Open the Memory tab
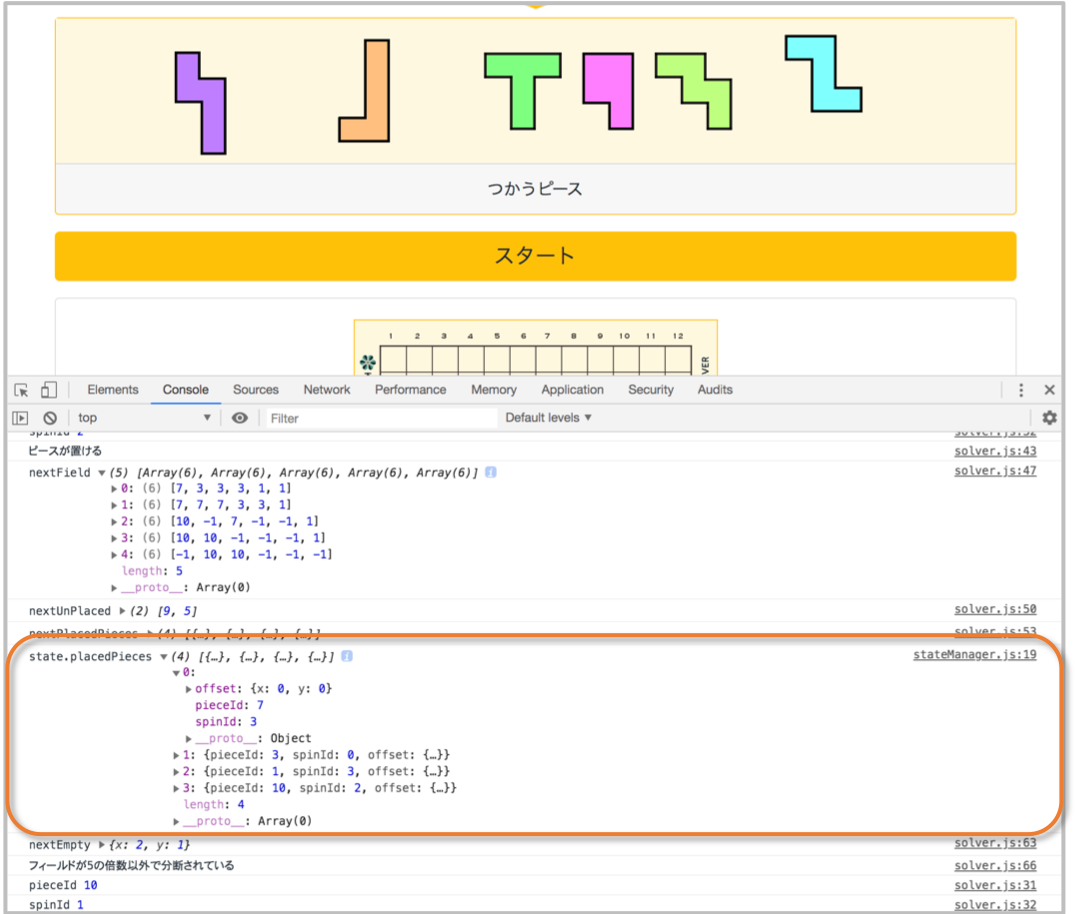 tap(494, 389)
